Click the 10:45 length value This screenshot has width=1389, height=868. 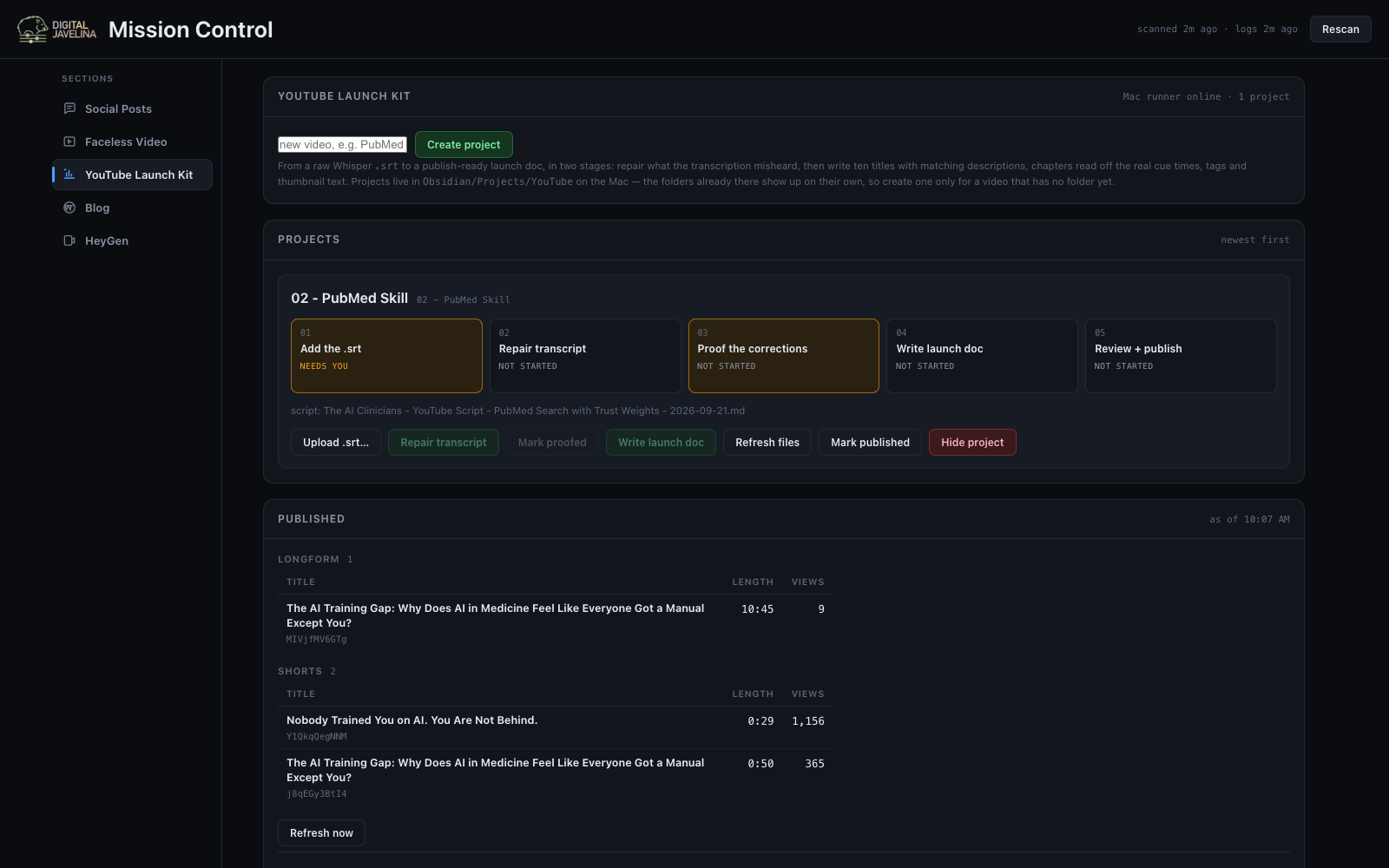[757, 609]
